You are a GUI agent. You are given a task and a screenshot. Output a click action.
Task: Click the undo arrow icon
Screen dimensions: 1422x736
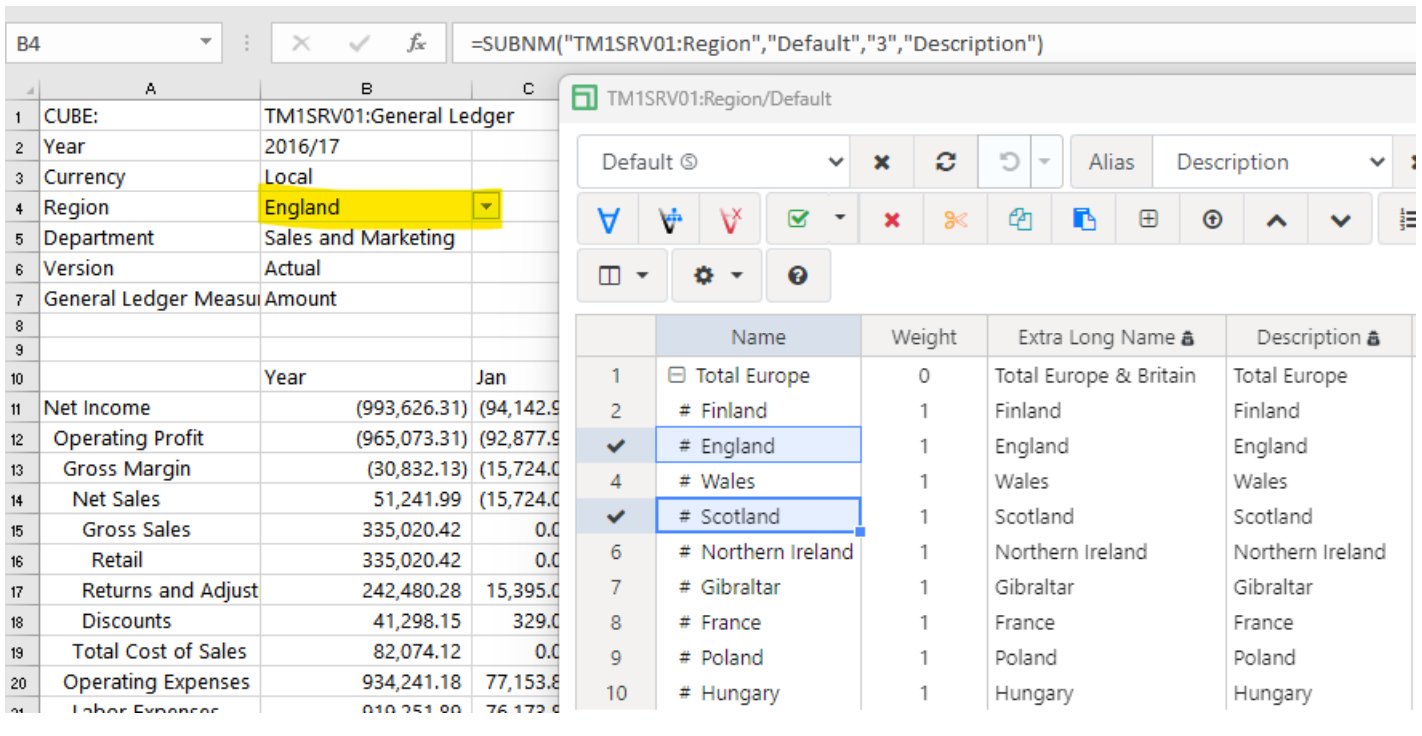1009,162
